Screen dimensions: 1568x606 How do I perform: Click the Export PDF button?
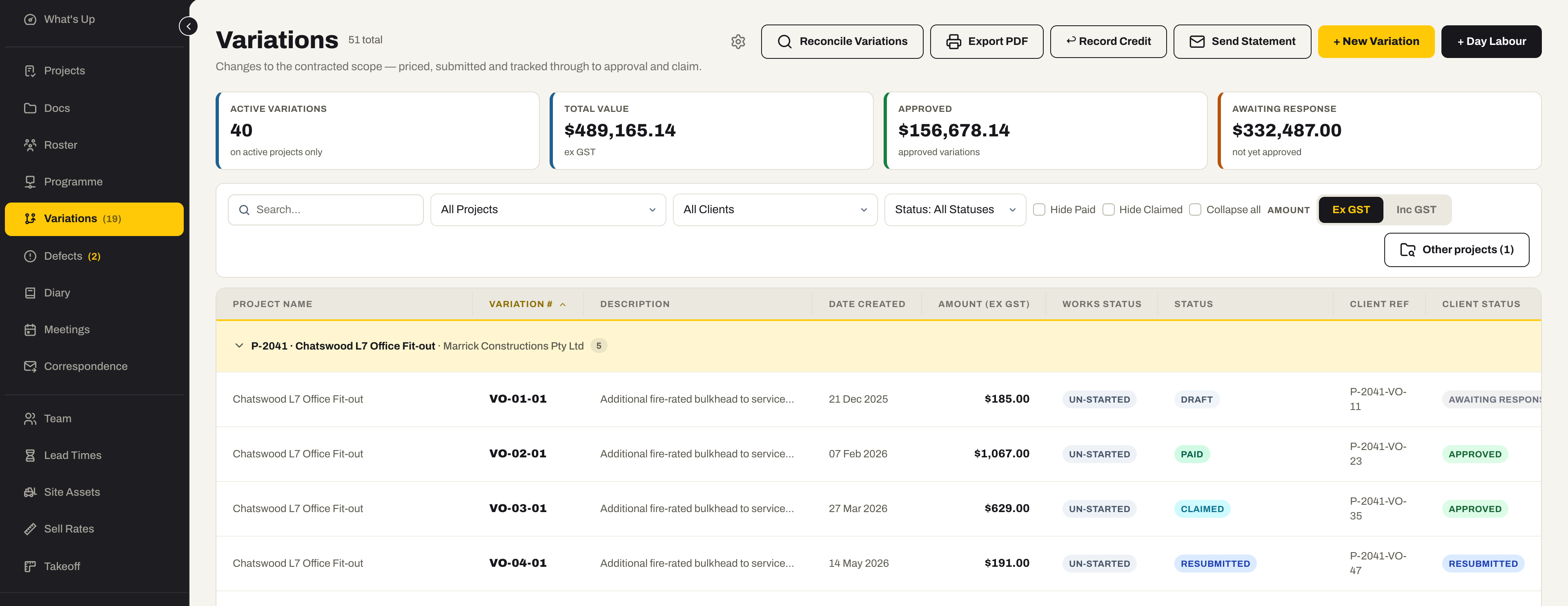coord(986,41)
